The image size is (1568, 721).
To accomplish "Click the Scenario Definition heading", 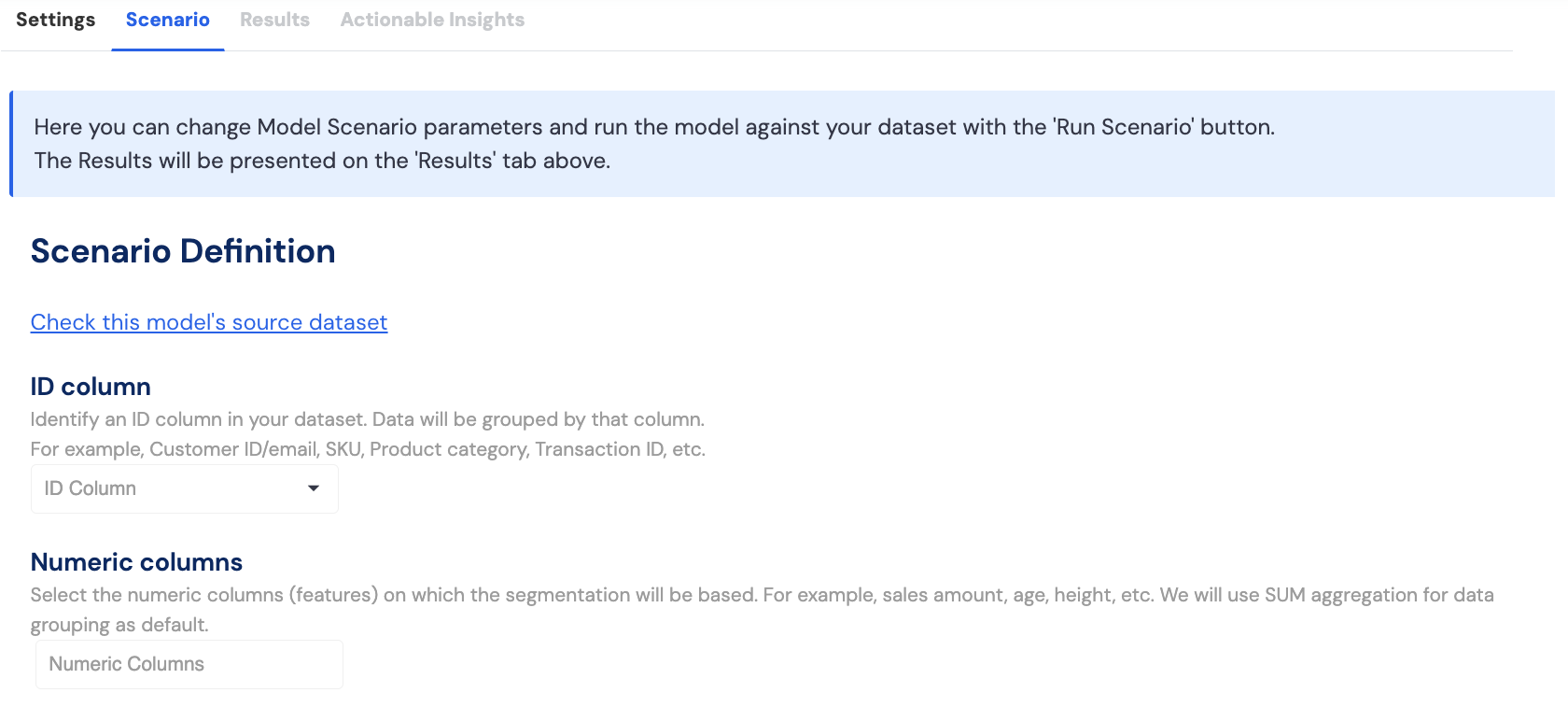I will pos(183,251).
